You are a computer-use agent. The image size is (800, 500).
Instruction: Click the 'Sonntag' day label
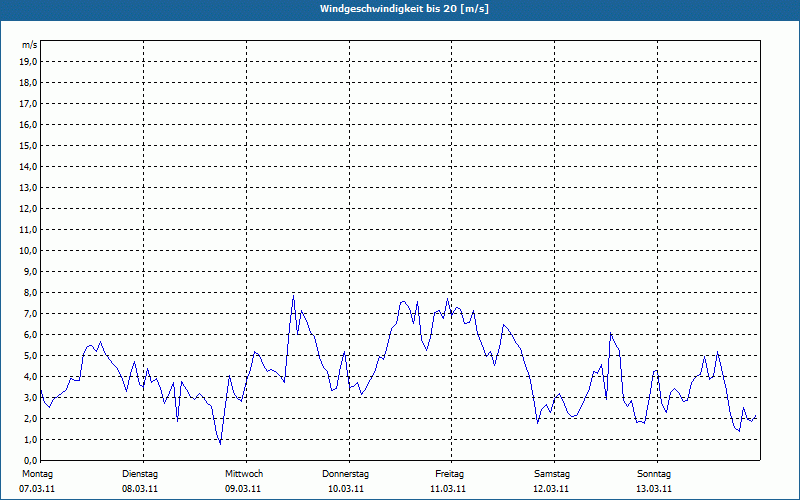click(654, 474)
